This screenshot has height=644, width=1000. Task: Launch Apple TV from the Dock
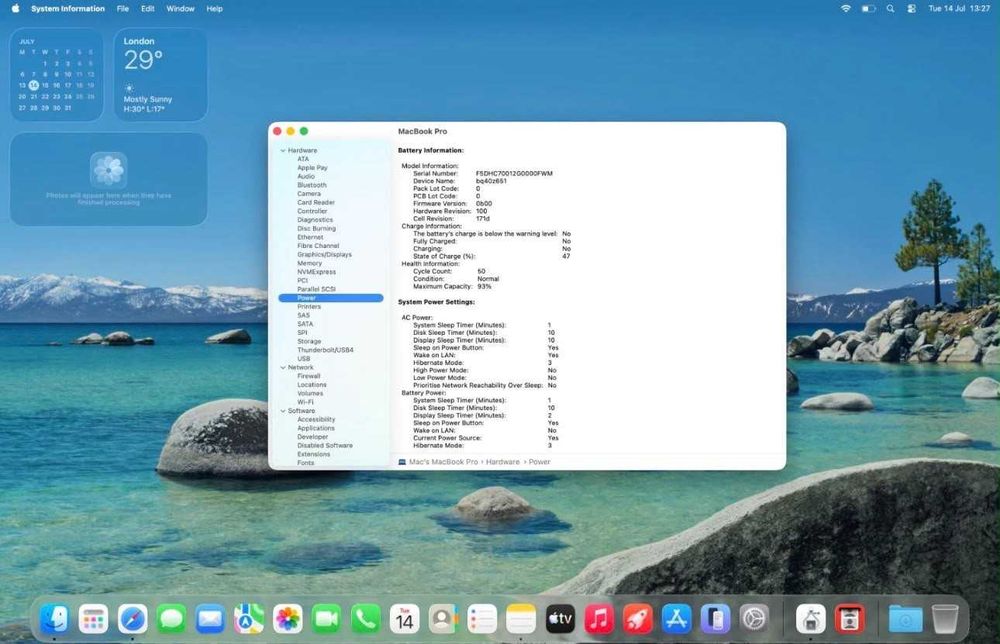(560, 618)
